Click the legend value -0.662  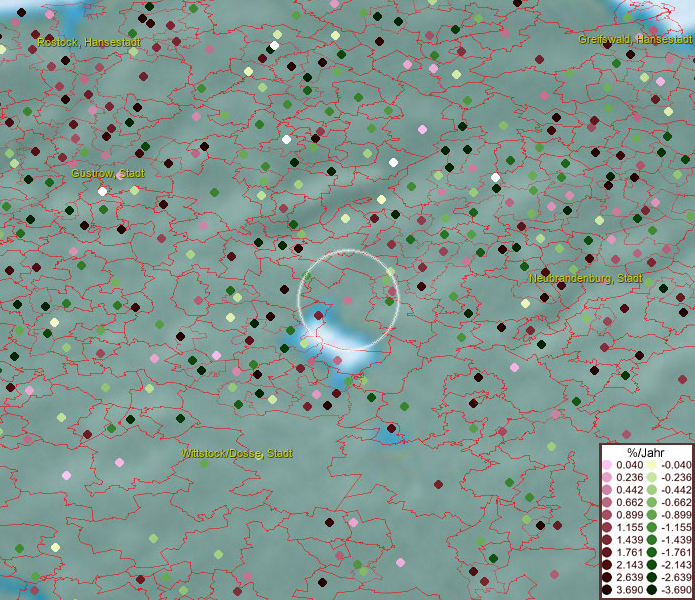[x=676, y=503]
